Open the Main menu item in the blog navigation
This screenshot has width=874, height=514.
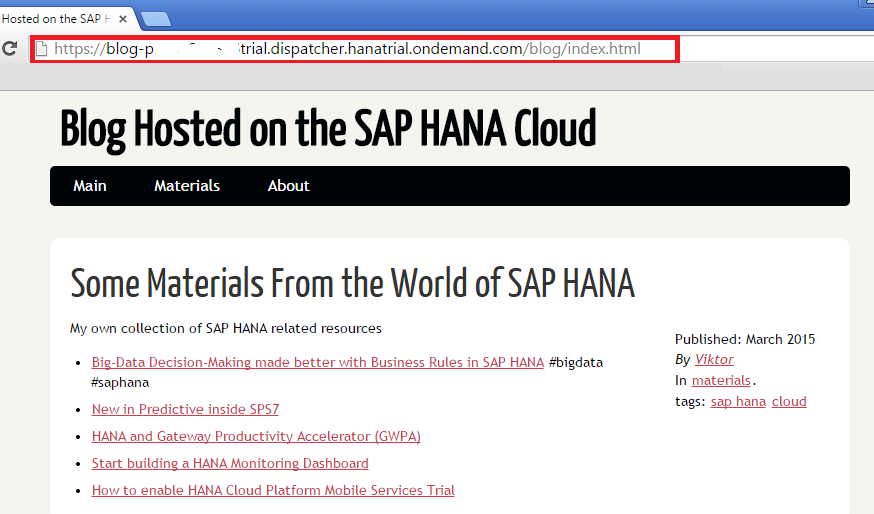coord(90,186)
